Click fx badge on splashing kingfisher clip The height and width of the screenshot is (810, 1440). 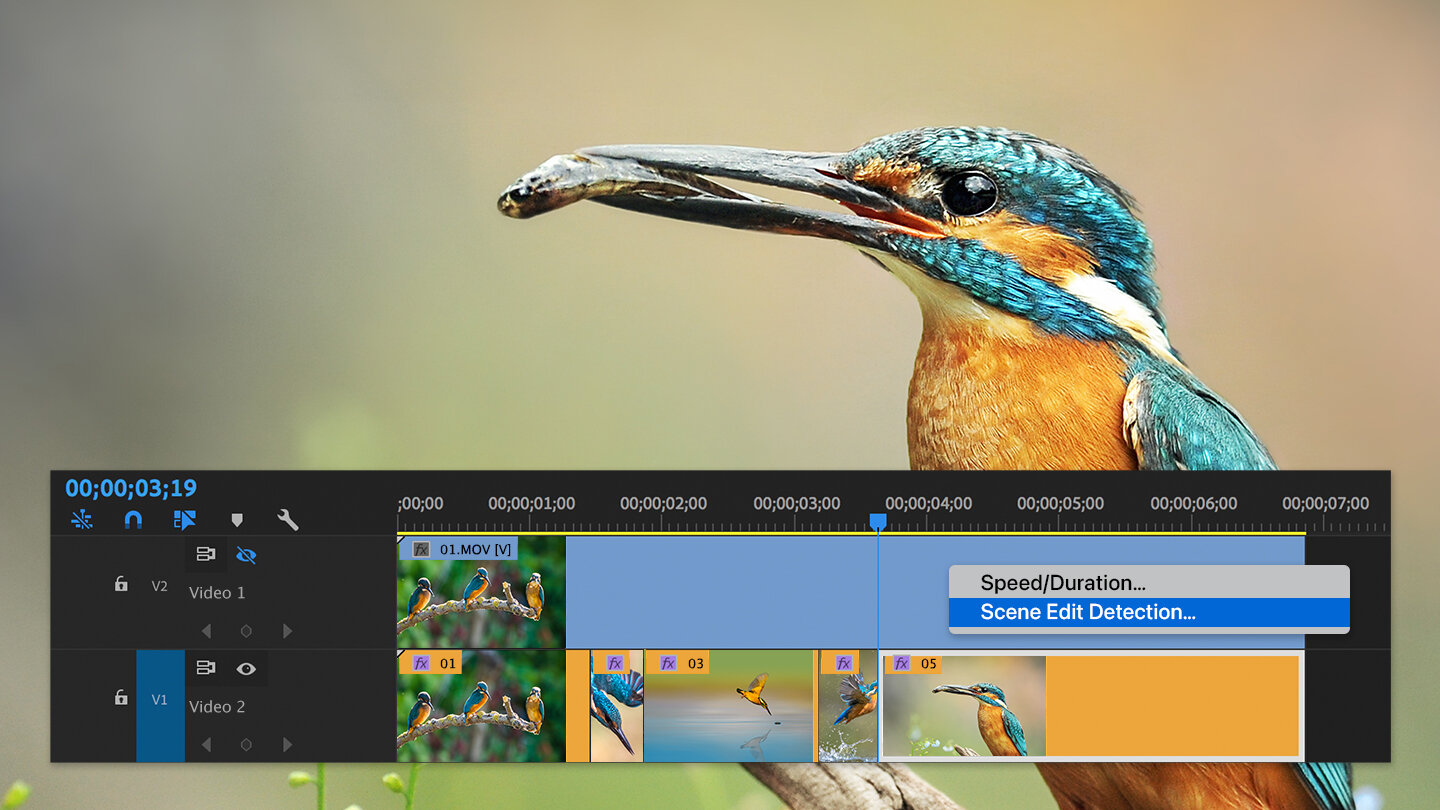pos(844,663)
